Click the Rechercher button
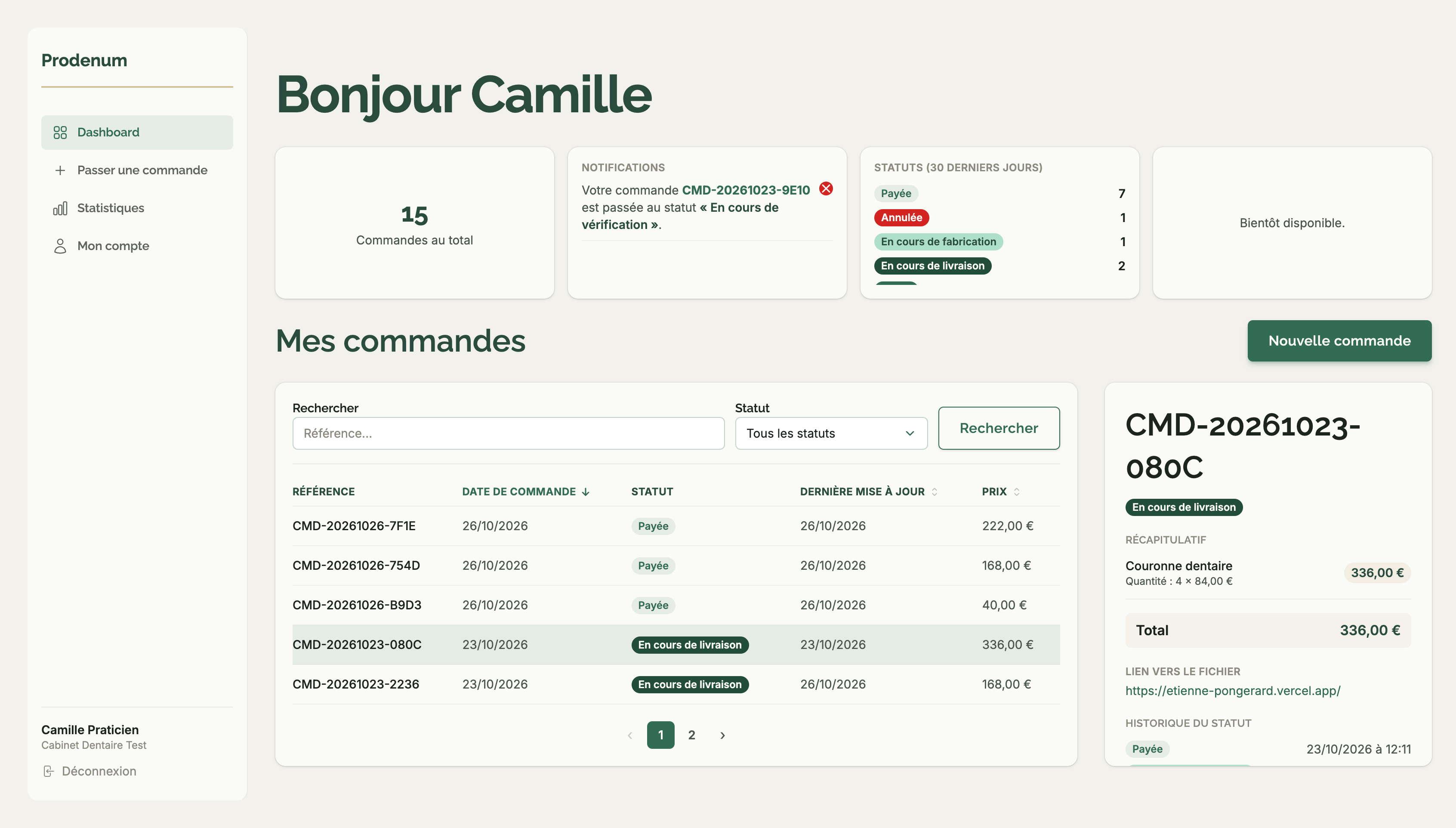Screen dimensions: 1456x828 click(x=999, y=428)
